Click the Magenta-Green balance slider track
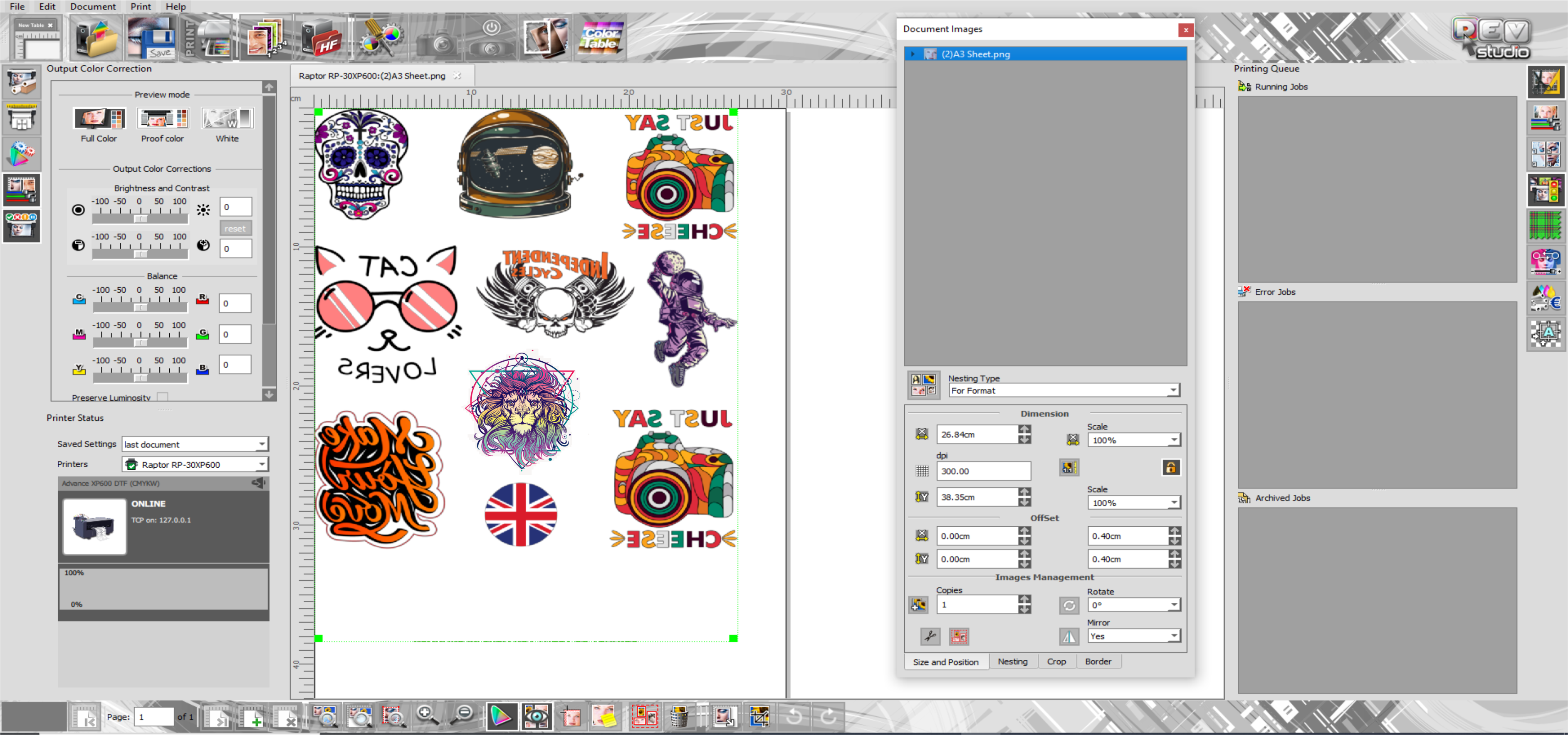The height and width of the screenshot is (735, 1568). pyautogui.click(x=140, y=342)
